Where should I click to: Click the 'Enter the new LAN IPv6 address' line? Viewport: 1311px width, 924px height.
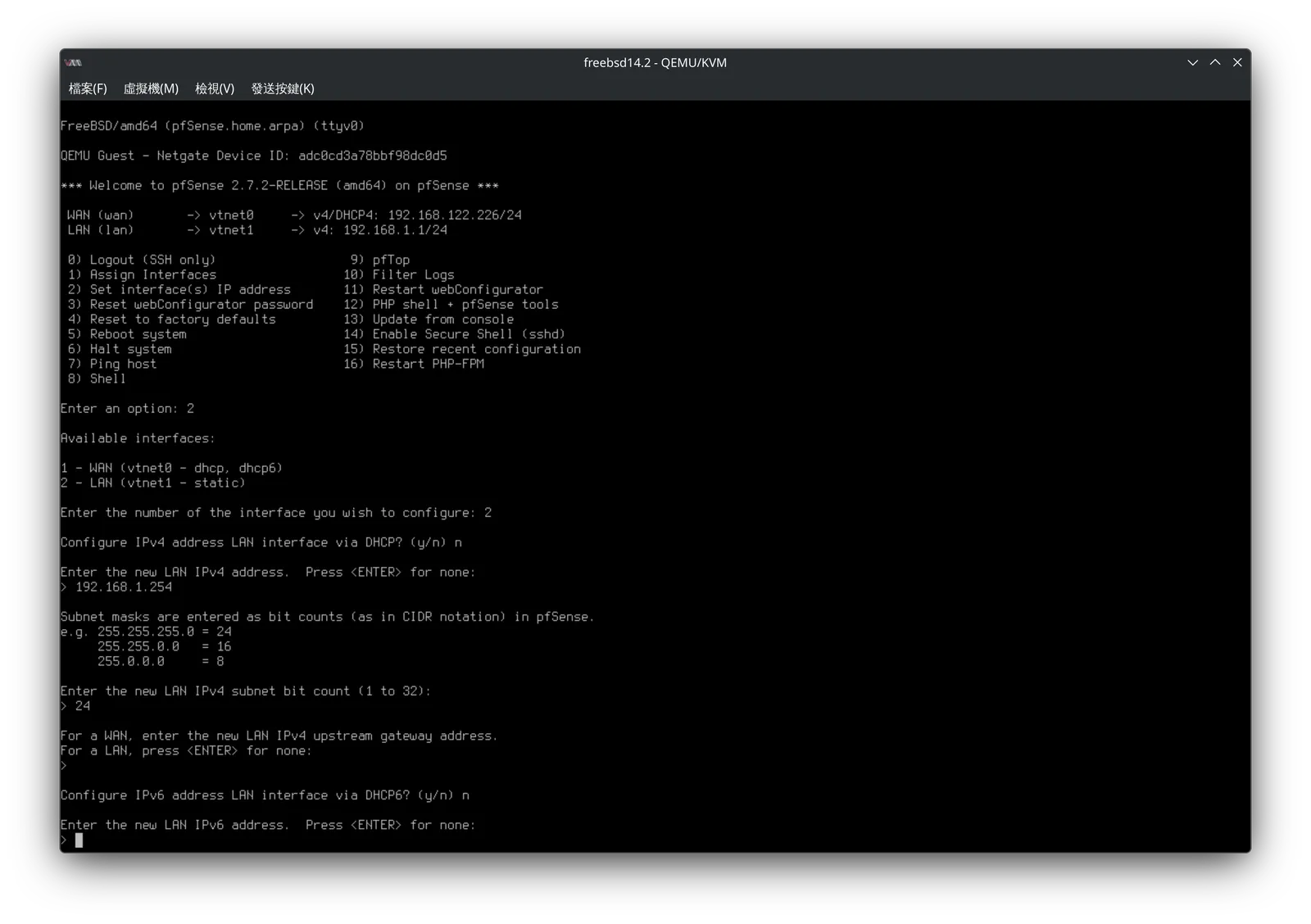click(x=268, y=825)
